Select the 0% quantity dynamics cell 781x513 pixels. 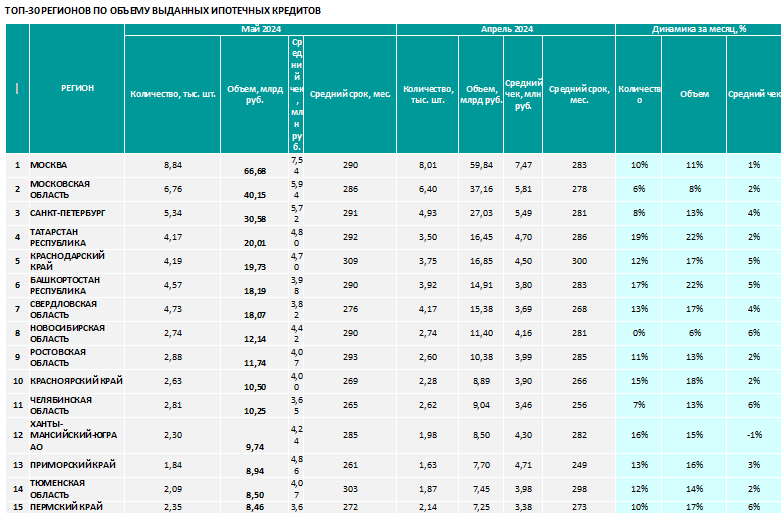coord(639,333)
